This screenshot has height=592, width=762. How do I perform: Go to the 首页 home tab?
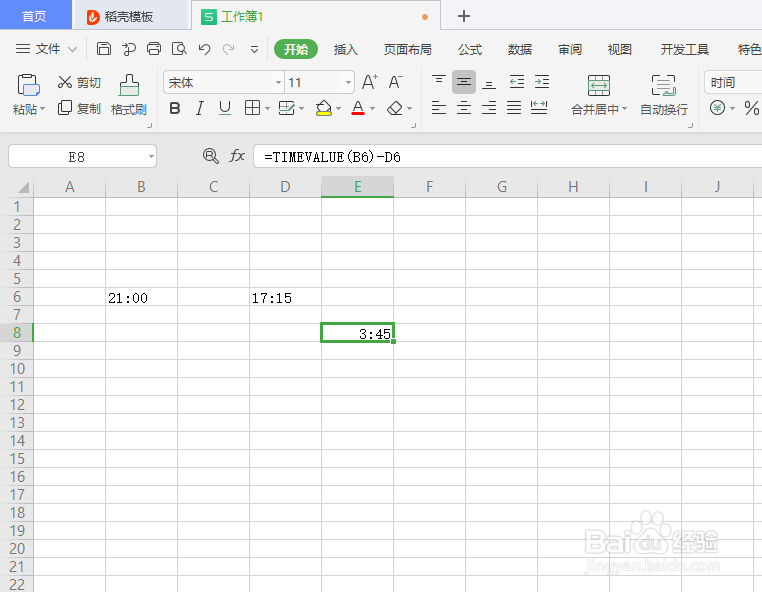pos(34,16)
